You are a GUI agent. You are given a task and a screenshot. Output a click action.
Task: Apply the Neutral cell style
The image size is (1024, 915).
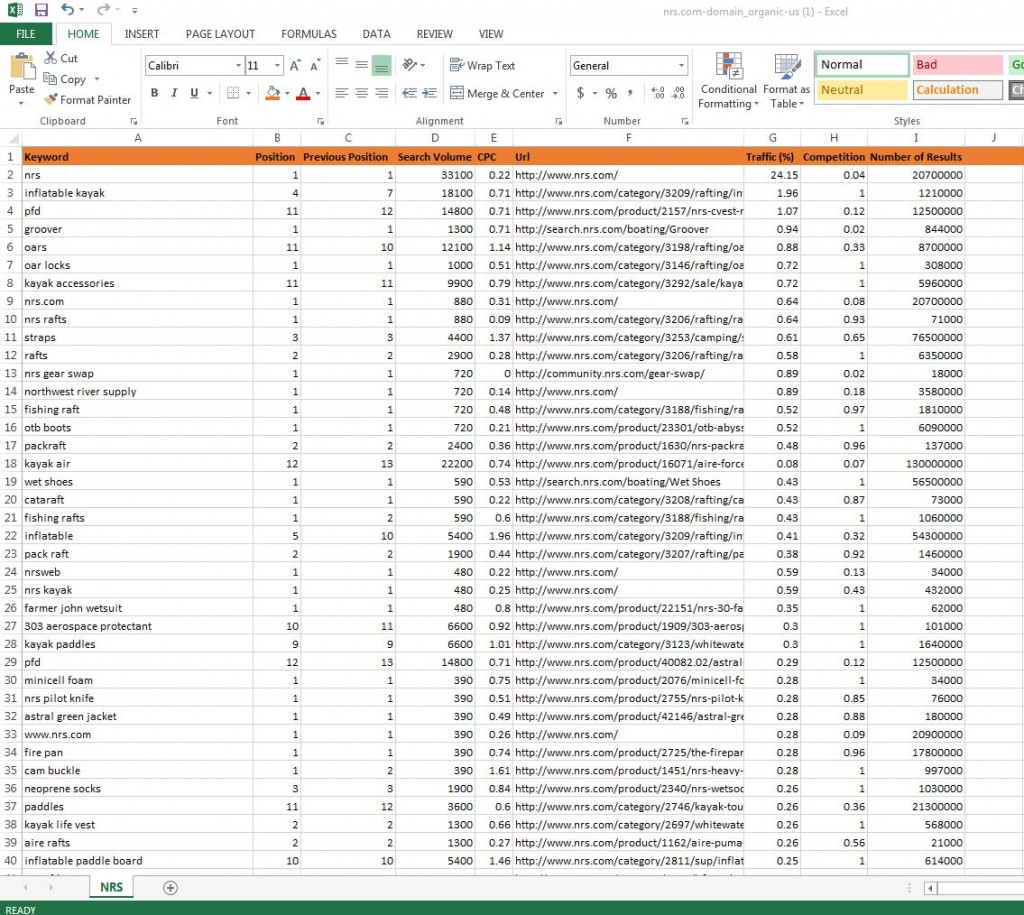pyautogui.click(x=860, y=90)
